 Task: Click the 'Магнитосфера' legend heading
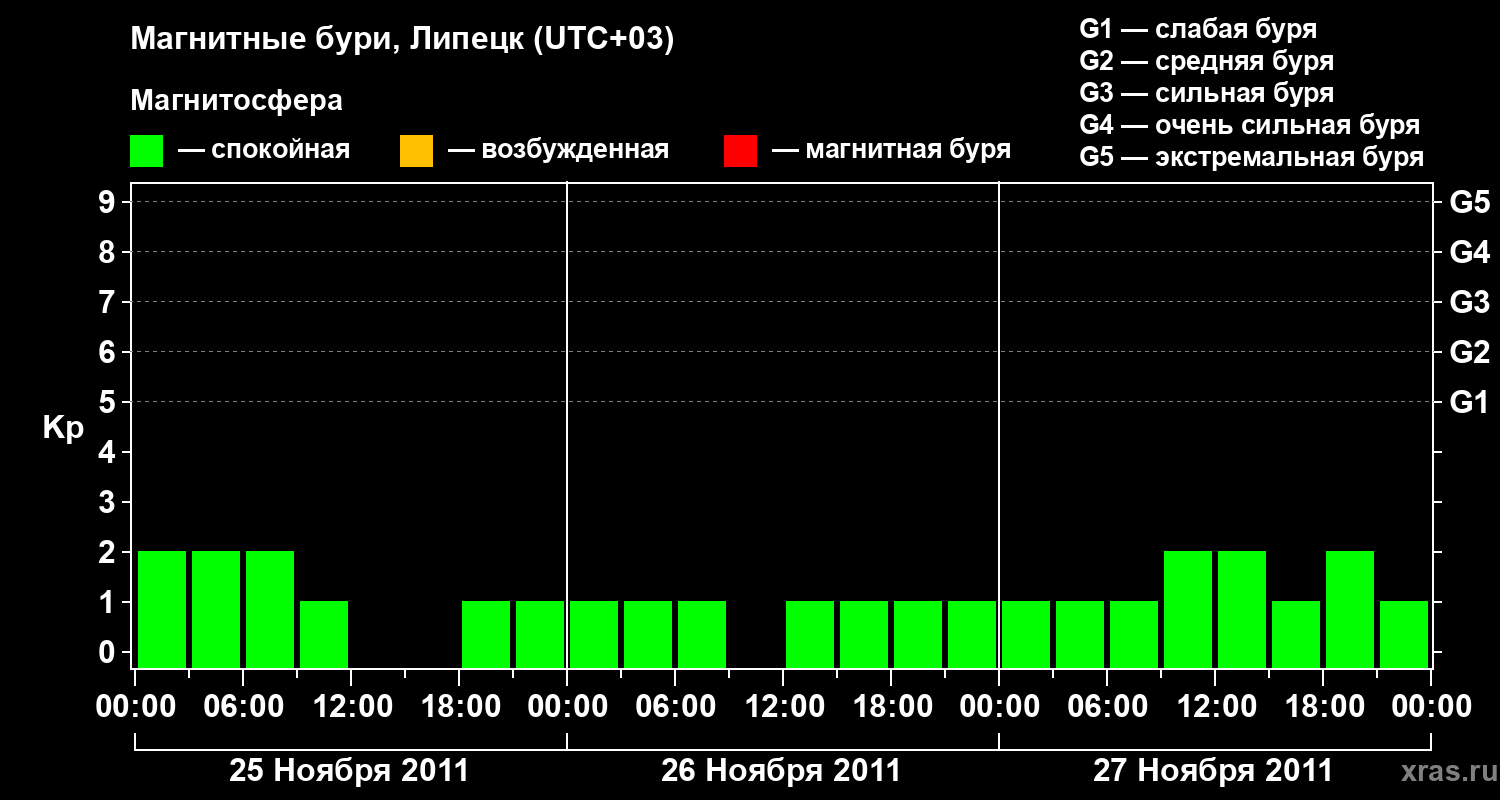236,101
